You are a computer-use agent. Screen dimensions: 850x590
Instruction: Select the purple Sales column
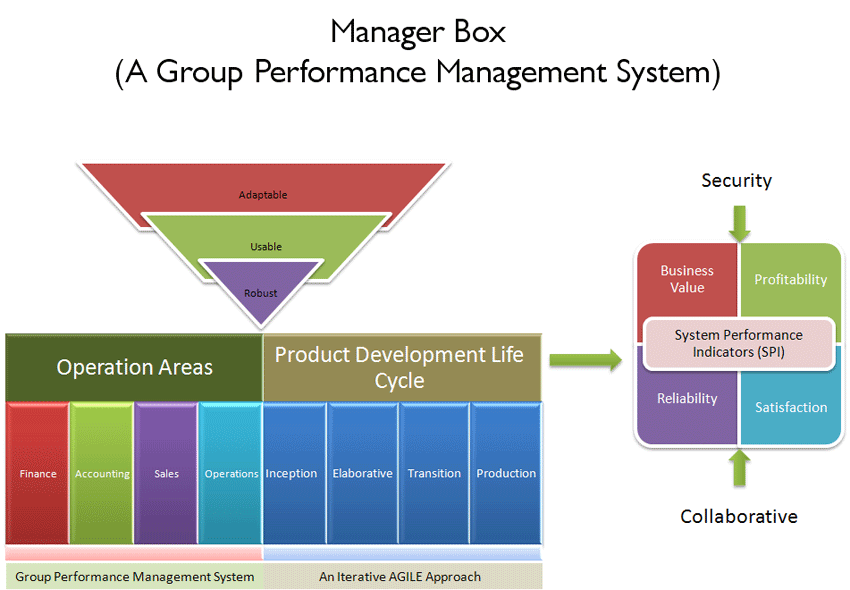point(166,473)
